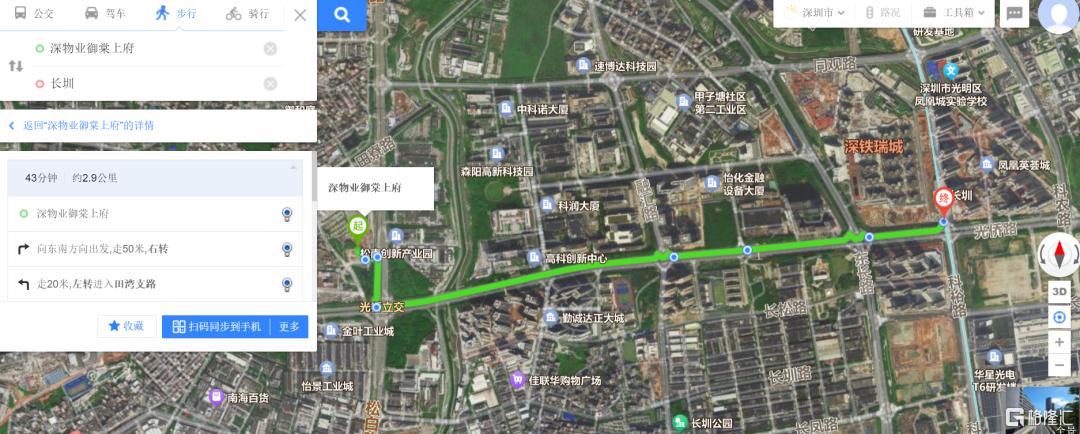This screenshot has width=1080, height=434.
Task: Clear the 长圳 destination field
Action: pos(271,83)
